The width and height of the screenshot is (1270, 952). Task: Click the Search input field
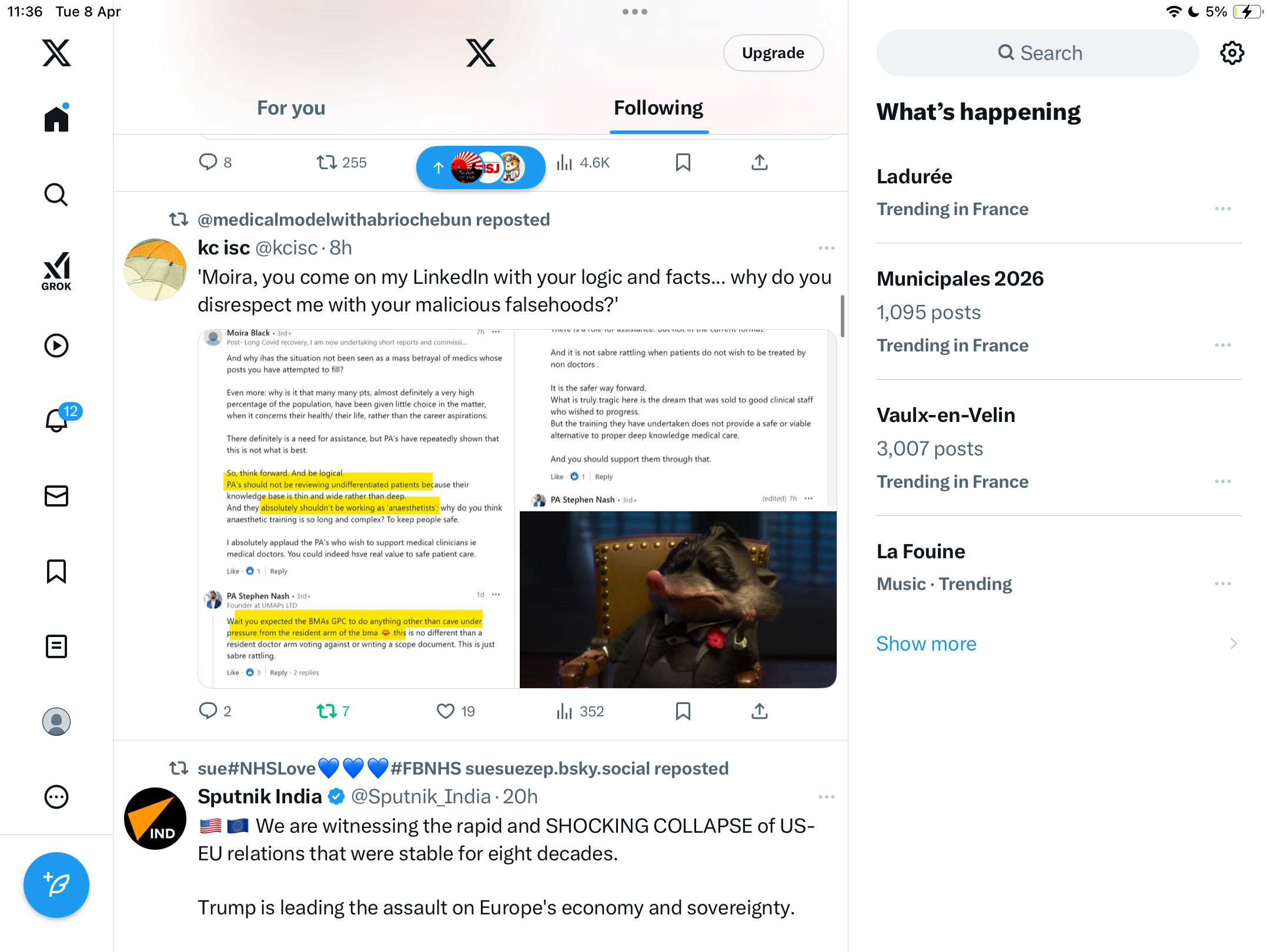click(1038, 53)
